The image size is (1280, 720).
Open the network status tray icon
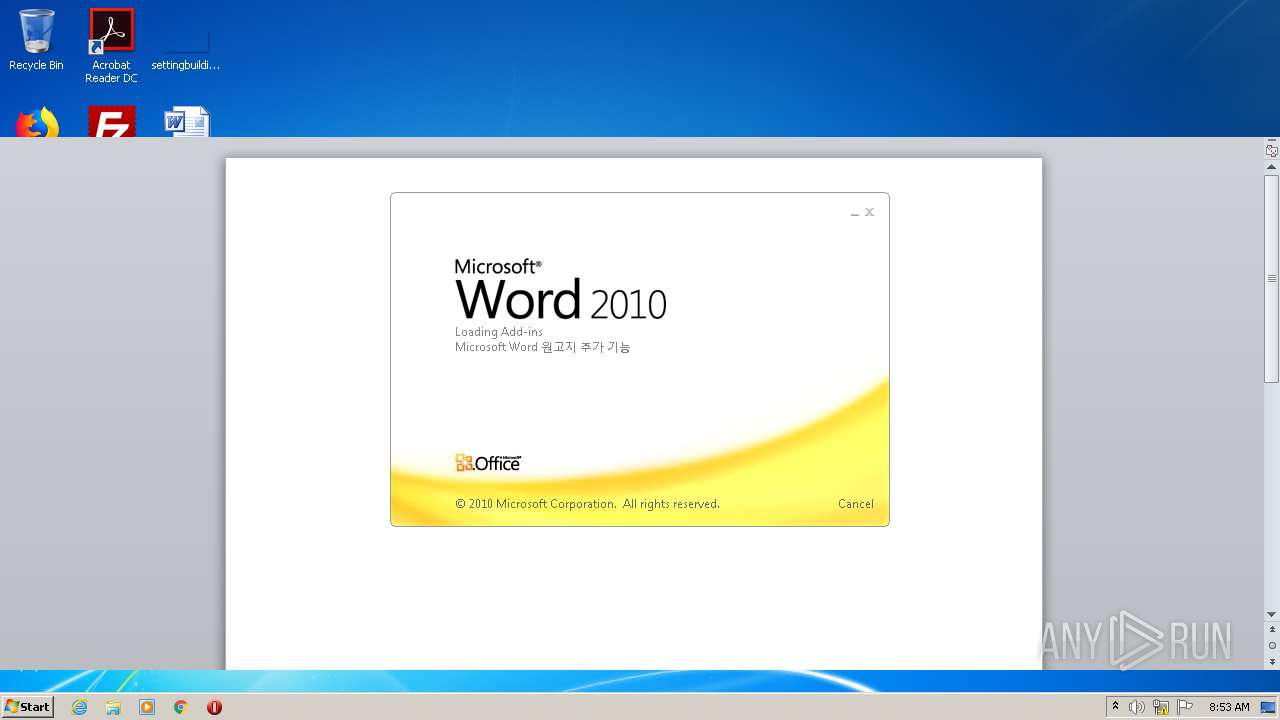click(1161, 707)
